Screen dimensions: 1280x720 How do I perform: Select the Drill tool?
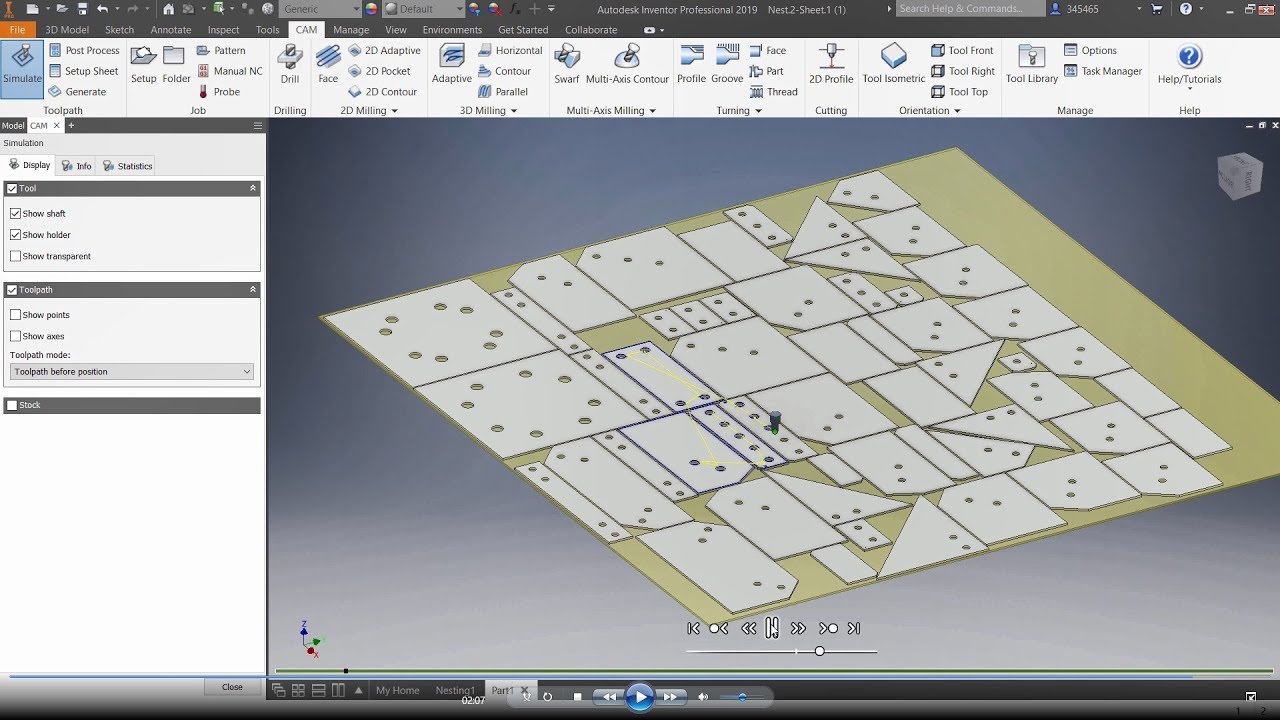[x=290, y=66]
